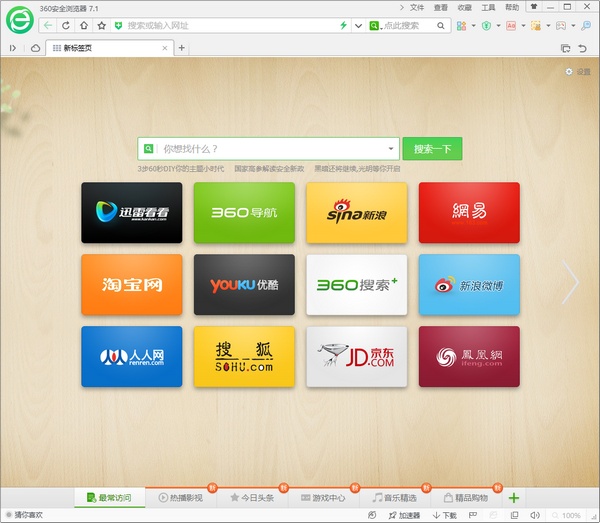Screen dimensions: 600x523
Task: Toggle the lightning speed mode icon
Action: 343,26
